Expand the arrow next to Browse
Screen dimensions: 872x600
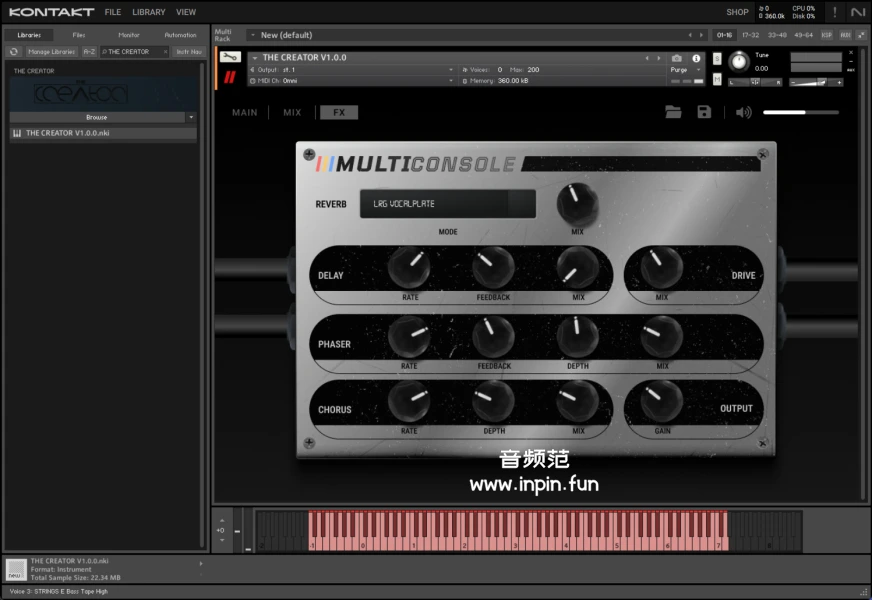pos(191,117)
